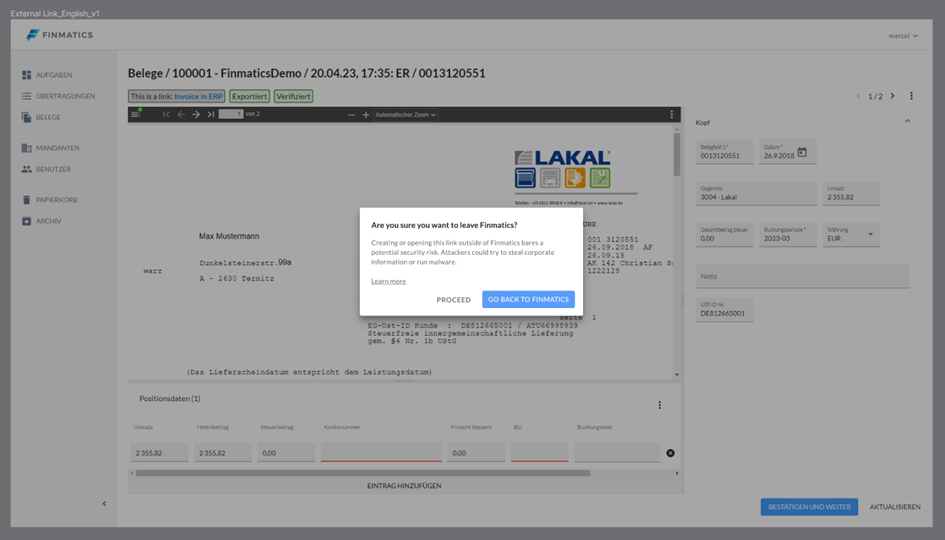Open the PDF viewer three-dot menu
The width and height of the screenshot is (945, 540).
[671, 115]
